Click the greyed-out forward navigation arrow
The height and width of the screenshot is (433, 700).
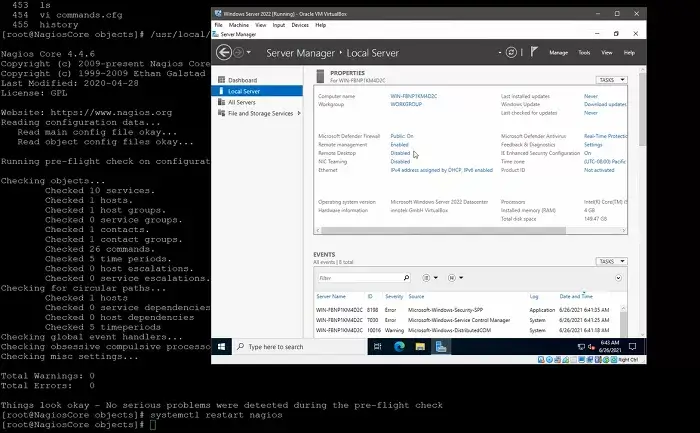[x=238, y=52]
